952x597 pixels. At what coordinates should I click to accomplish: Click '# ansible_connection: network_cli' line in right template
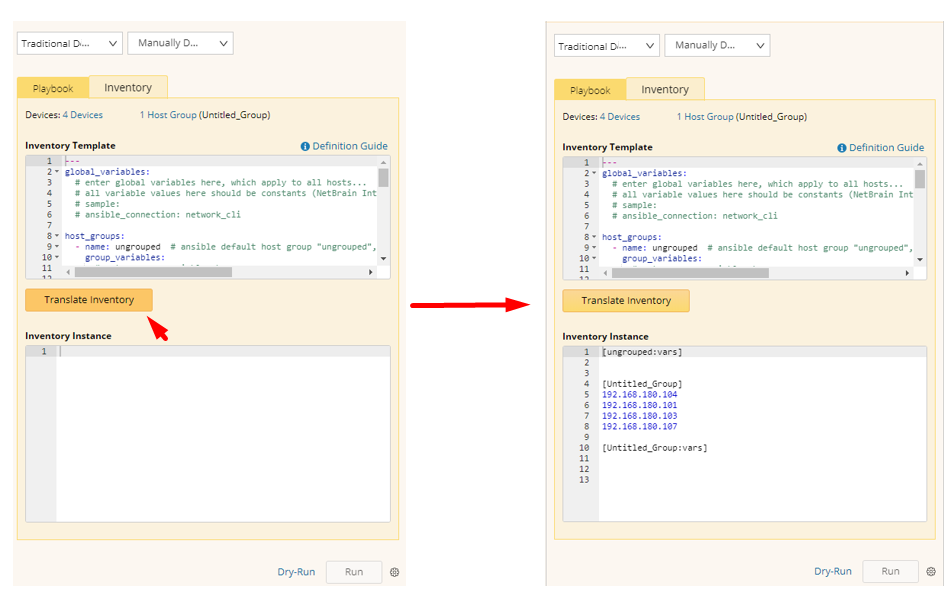click(695, 216)
